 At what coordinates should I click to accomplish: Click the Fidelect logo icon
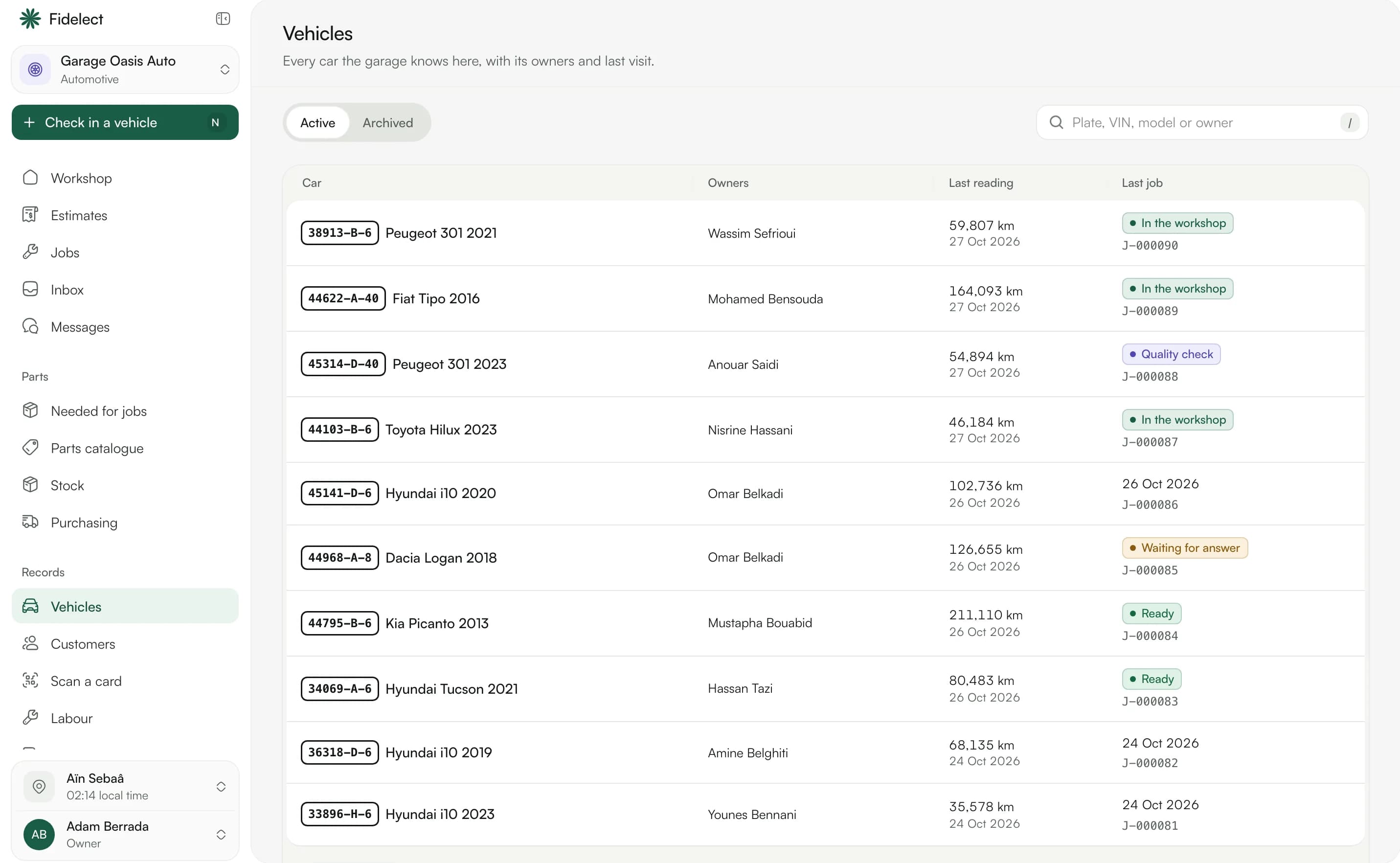(30, 19)
